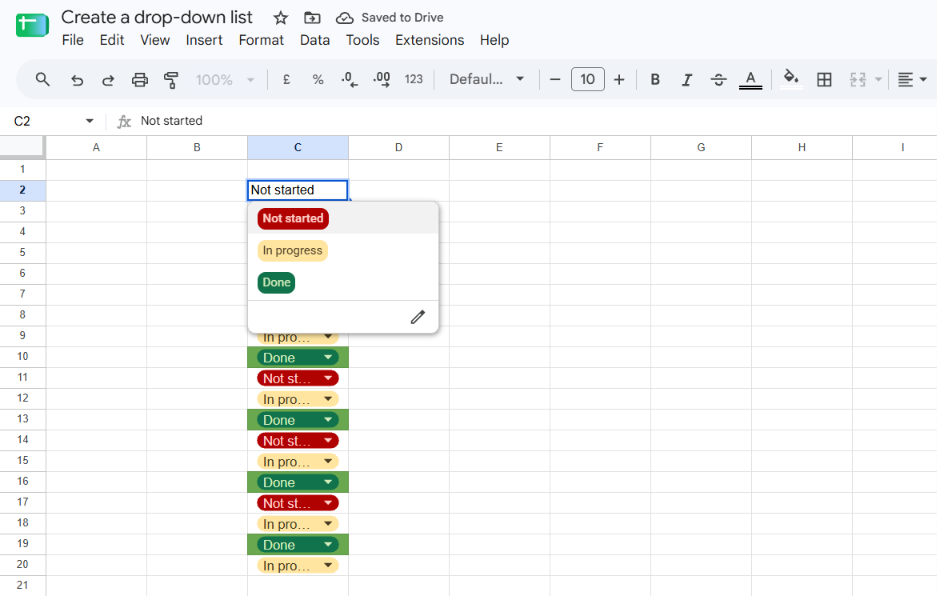
Task: Open the Tools menu
Action: pos(363,40)
